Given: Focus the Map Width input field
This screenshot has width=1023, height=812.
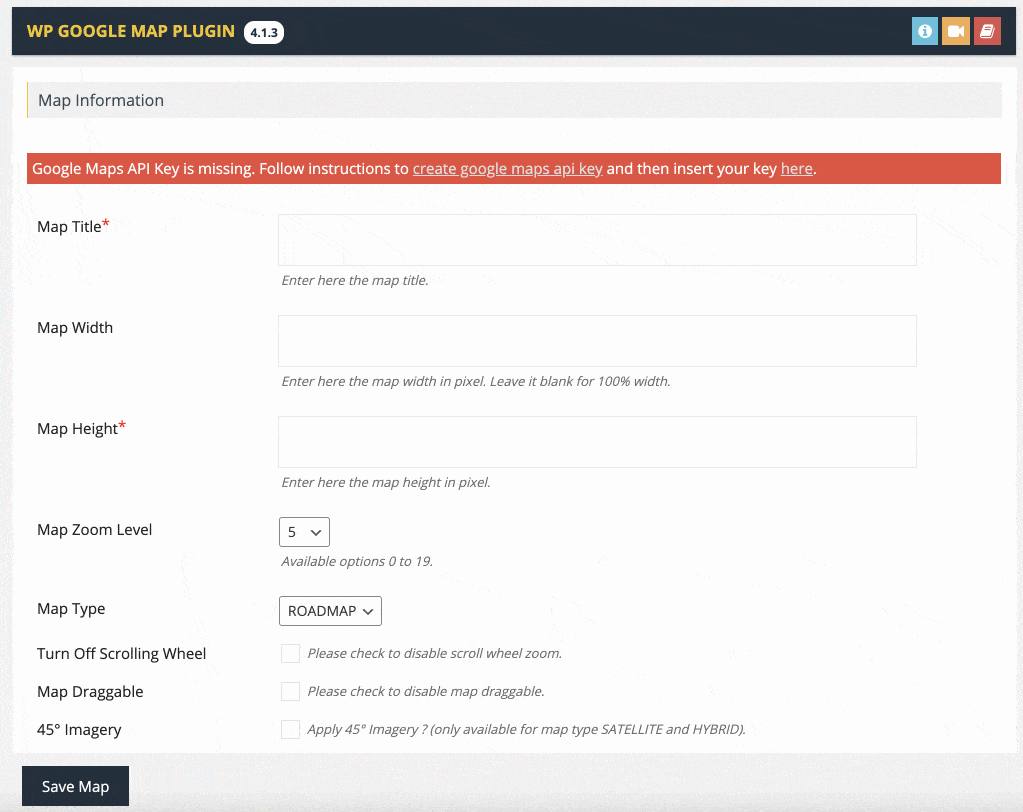Looking at the screenshot, I should pos(597,341).
